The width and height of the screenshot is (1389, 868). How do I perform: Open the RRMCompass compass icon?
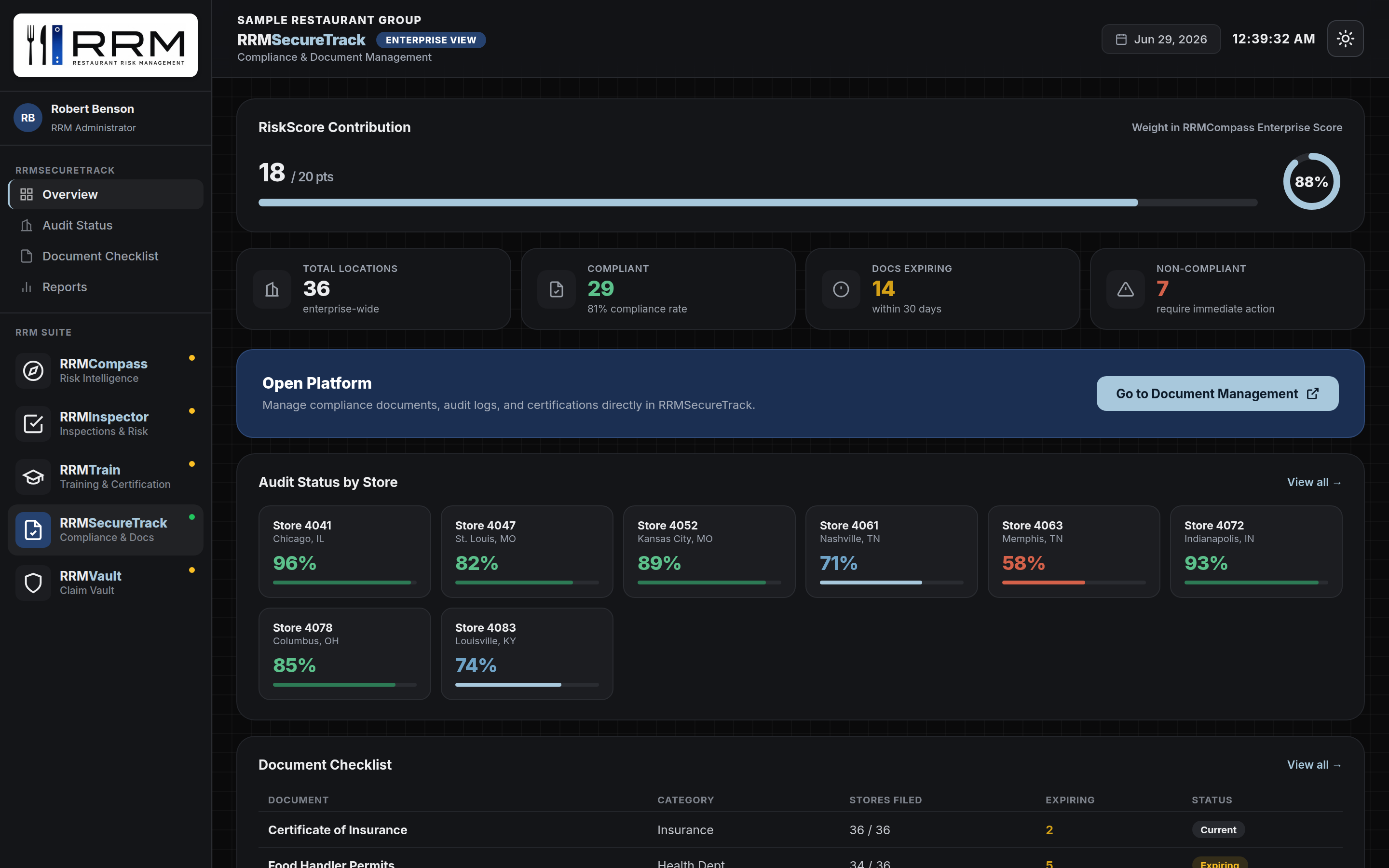pos(33,371)
